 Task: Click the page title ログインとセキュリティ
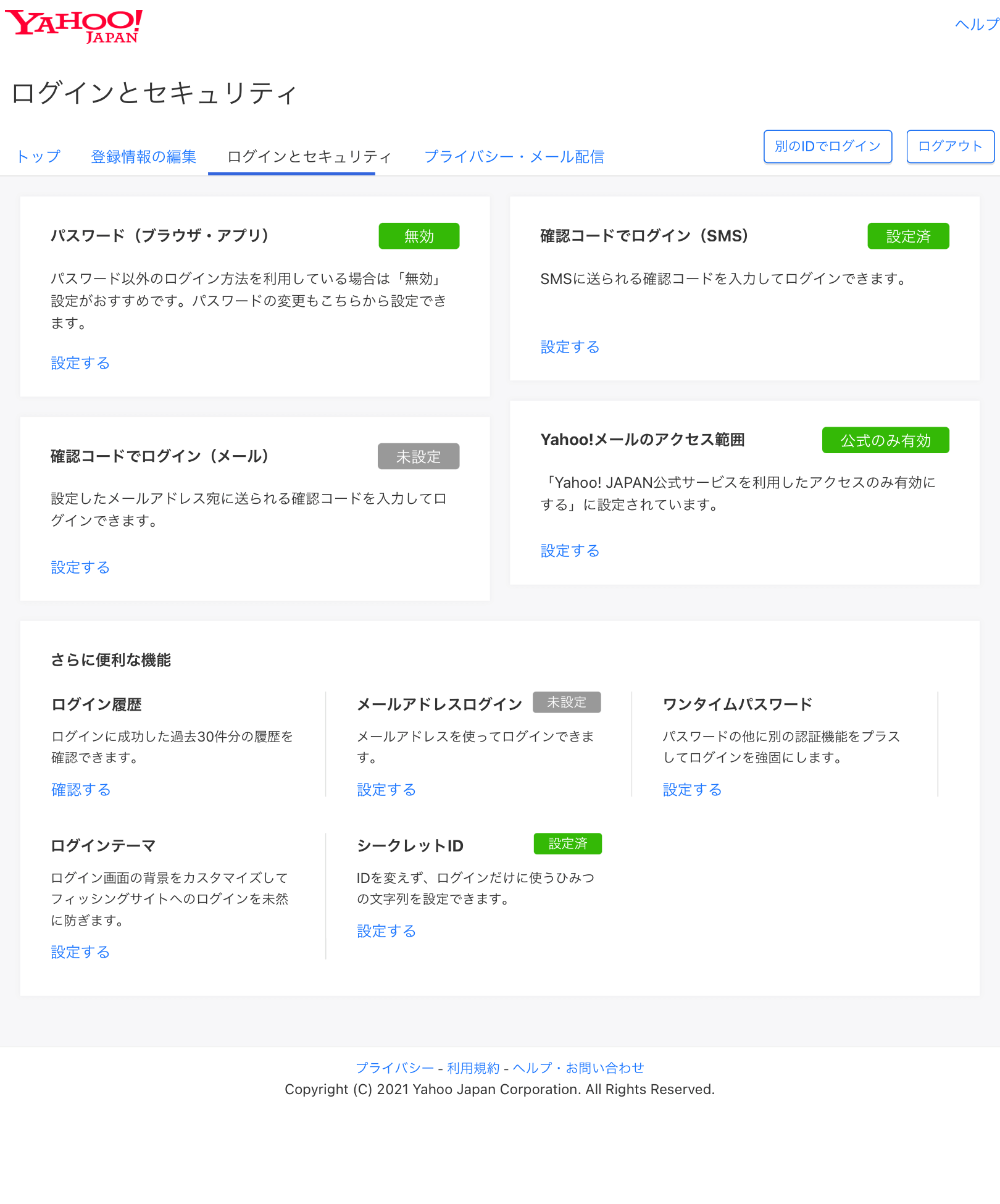tap(154, 93)
